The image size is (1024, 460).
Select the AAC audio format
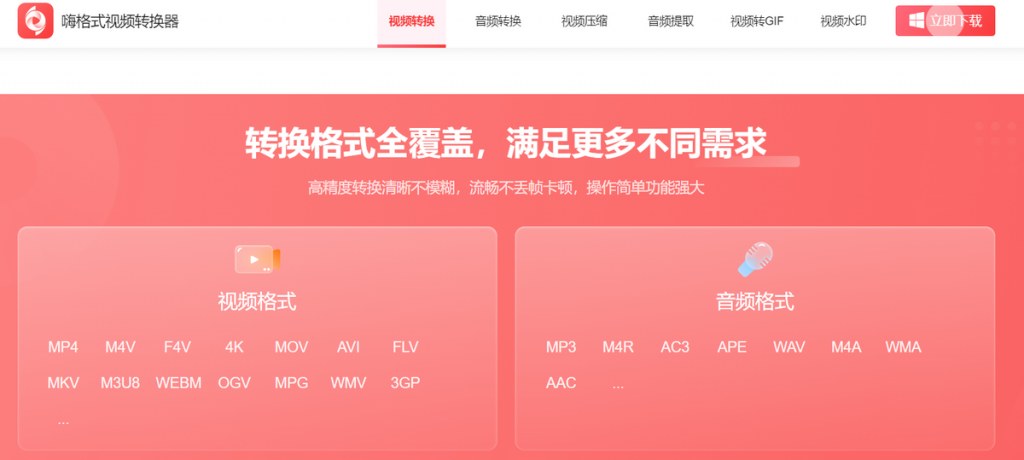click(561, 383)
